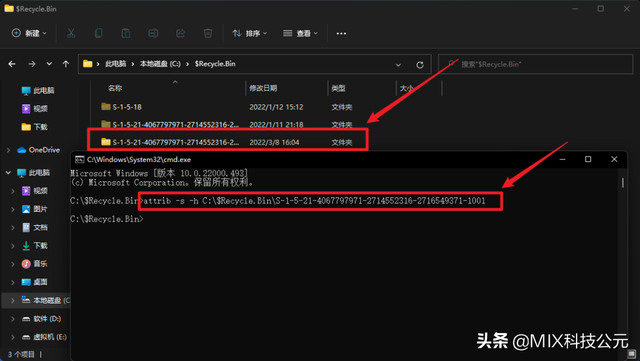Viewport: 640px width, 361px height.
Task: Expand the 软件 (D:) drive node
Action: [x=13, y=319]
